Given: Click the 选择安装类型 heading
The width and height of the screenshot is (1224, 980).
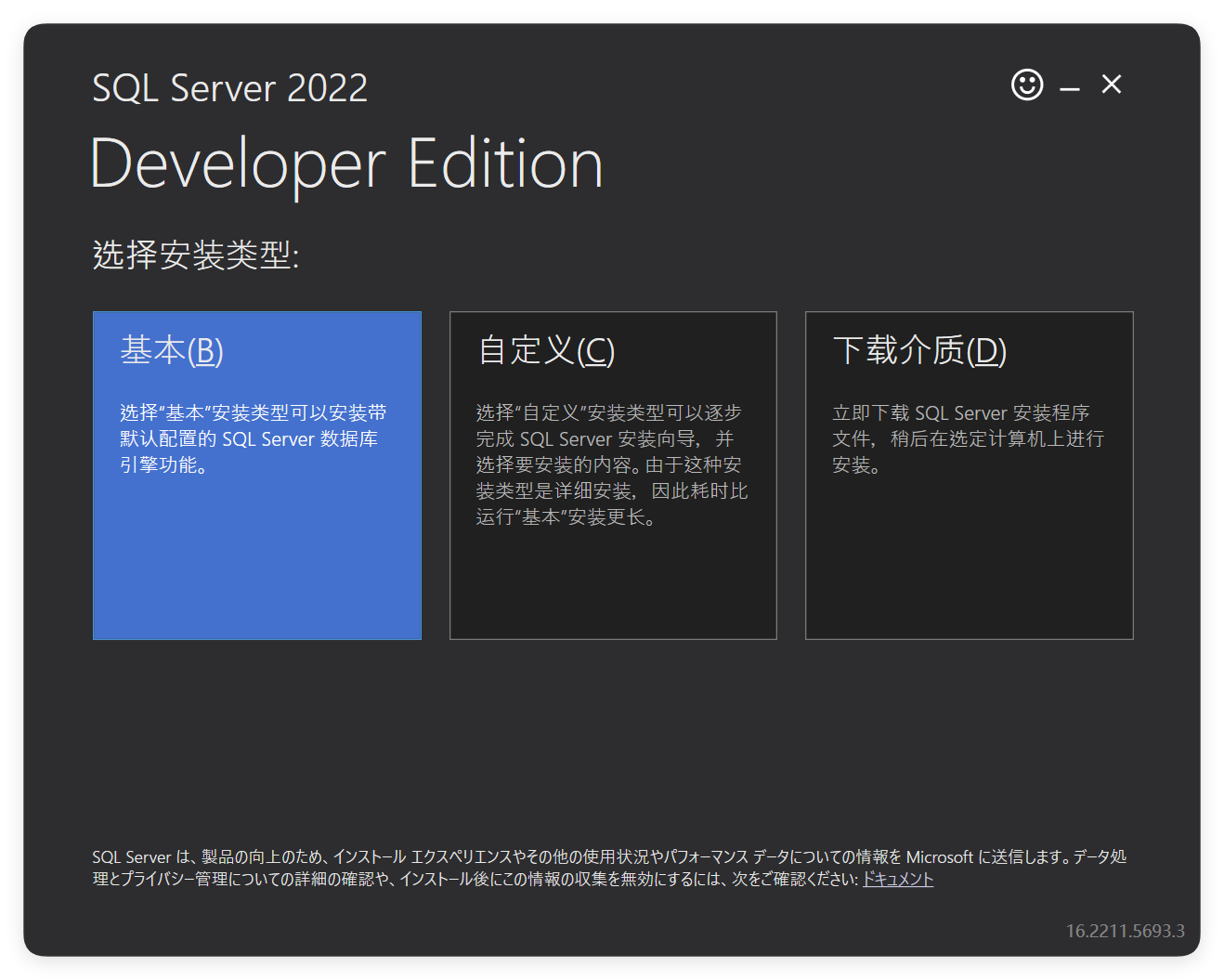Looking at the screenshot, I should [196, 255].
